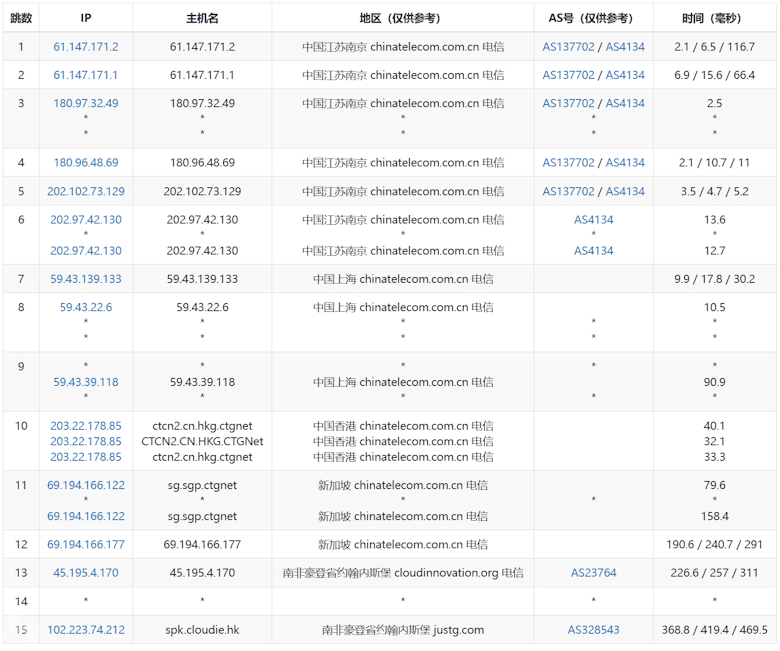Select the 32.1 time value in hop 10
This screenshot has width=780, height=651.
714,441
